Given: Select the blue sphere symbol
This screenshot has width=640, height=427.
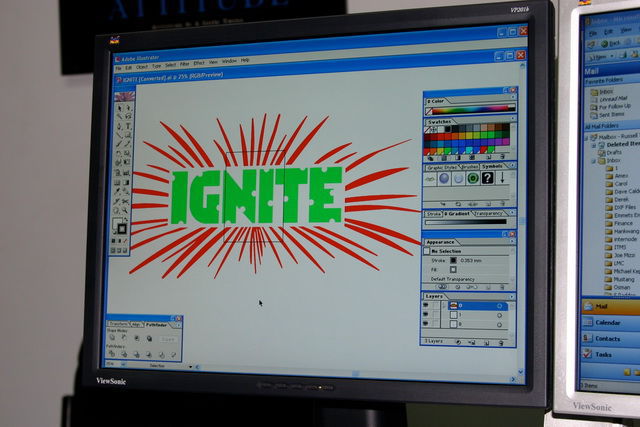Looking at the screenshot, I should click(444, 178).
